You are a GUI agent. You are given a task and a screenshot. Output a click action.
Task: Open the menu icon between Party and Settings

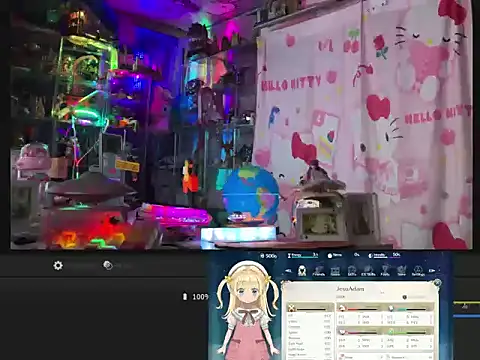coord(402,271)
